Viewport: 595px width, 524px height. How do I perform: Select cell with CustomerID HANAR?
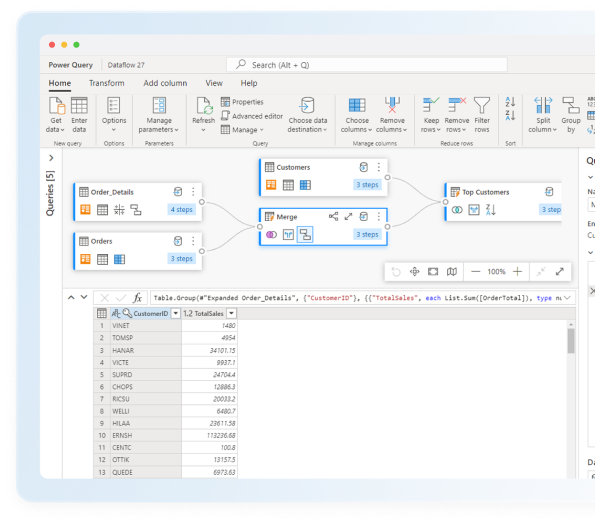coord(146,350)
